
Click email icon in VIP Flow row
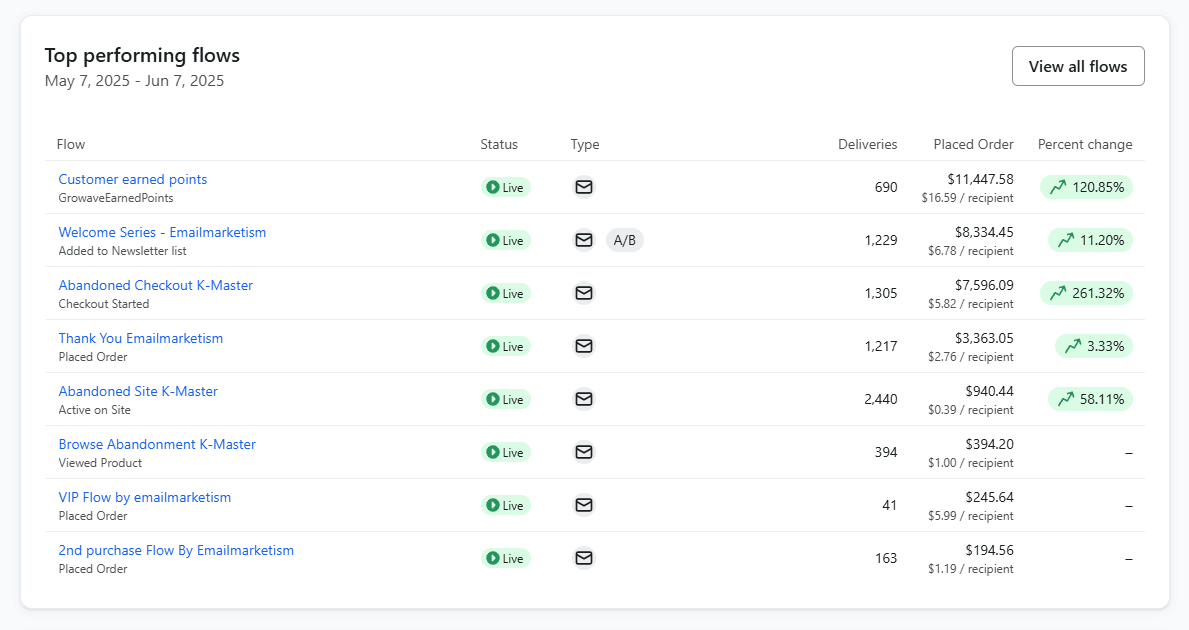[584, 505]
